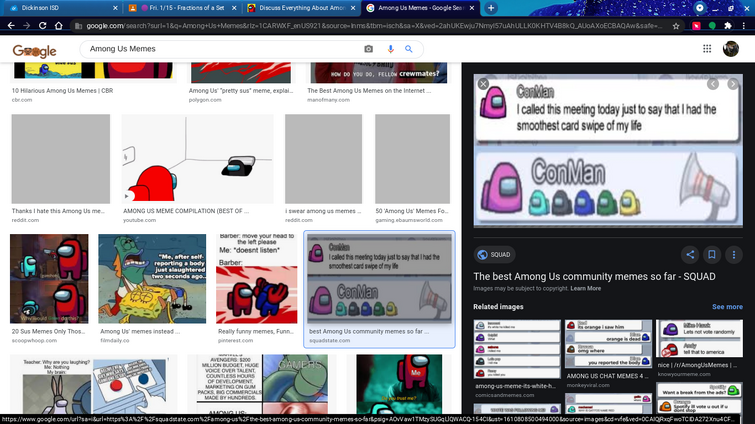The image size is (755, 424).
Task: Click the red extension icon in the toolbar
Action: pos(696,26)
